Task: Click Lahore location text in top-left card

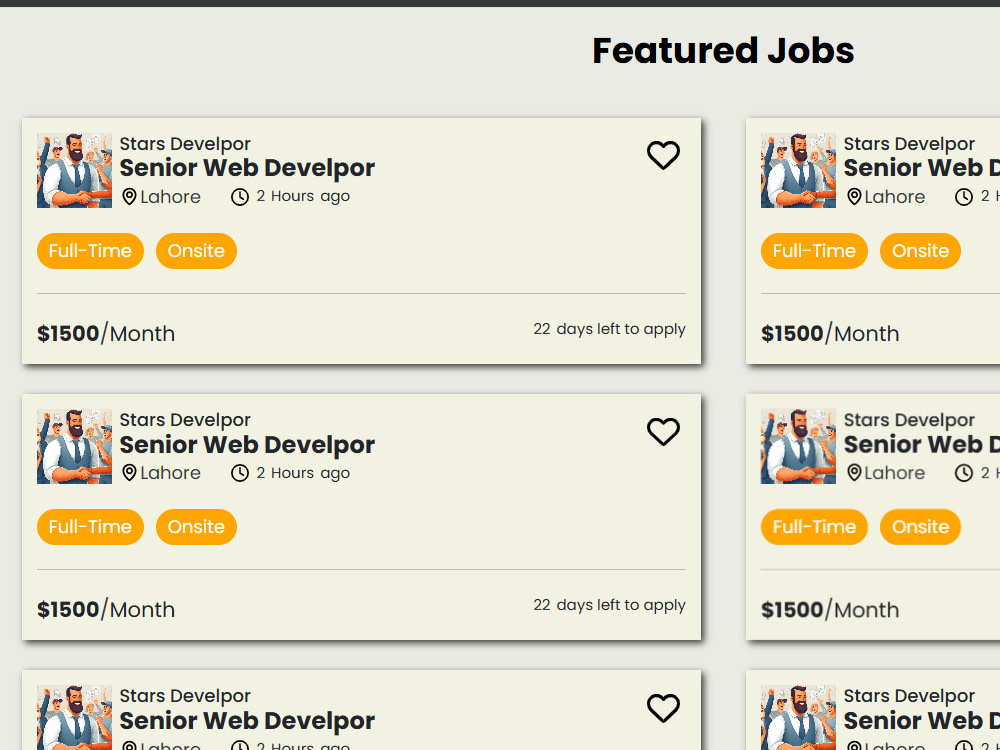Action: pyautogui.click(x=170, y=197)
